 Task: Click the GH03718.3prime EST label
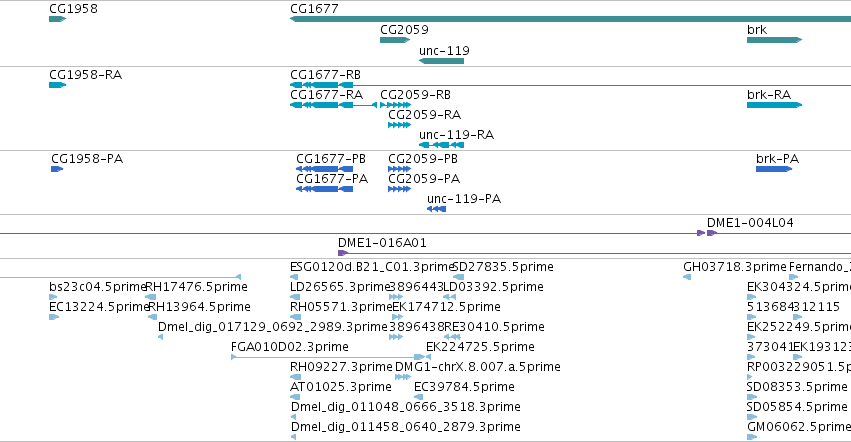pyautogui.click(x=735, y=267)
